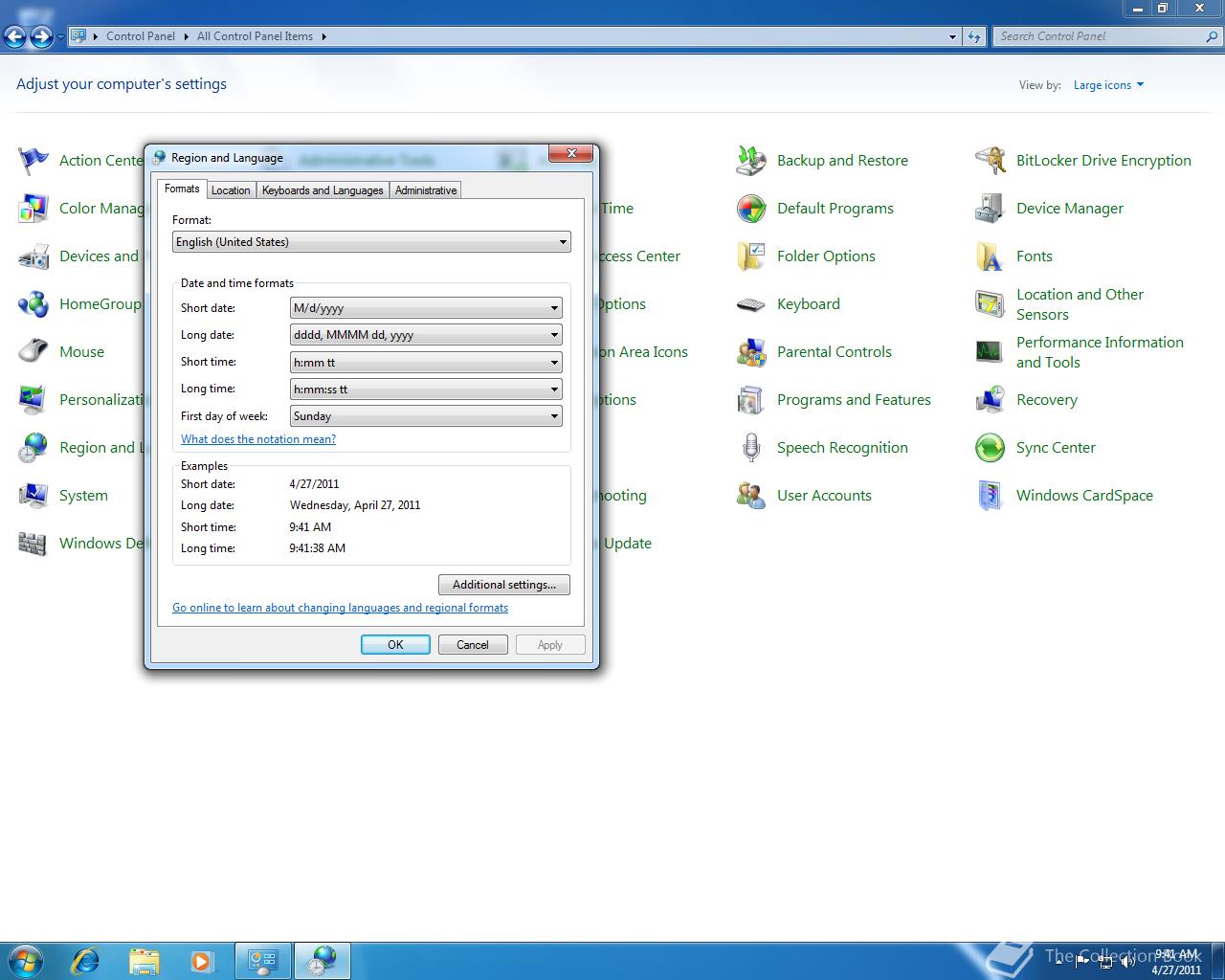Switch to Keyboards and Languages tab

tap(323, 190)
